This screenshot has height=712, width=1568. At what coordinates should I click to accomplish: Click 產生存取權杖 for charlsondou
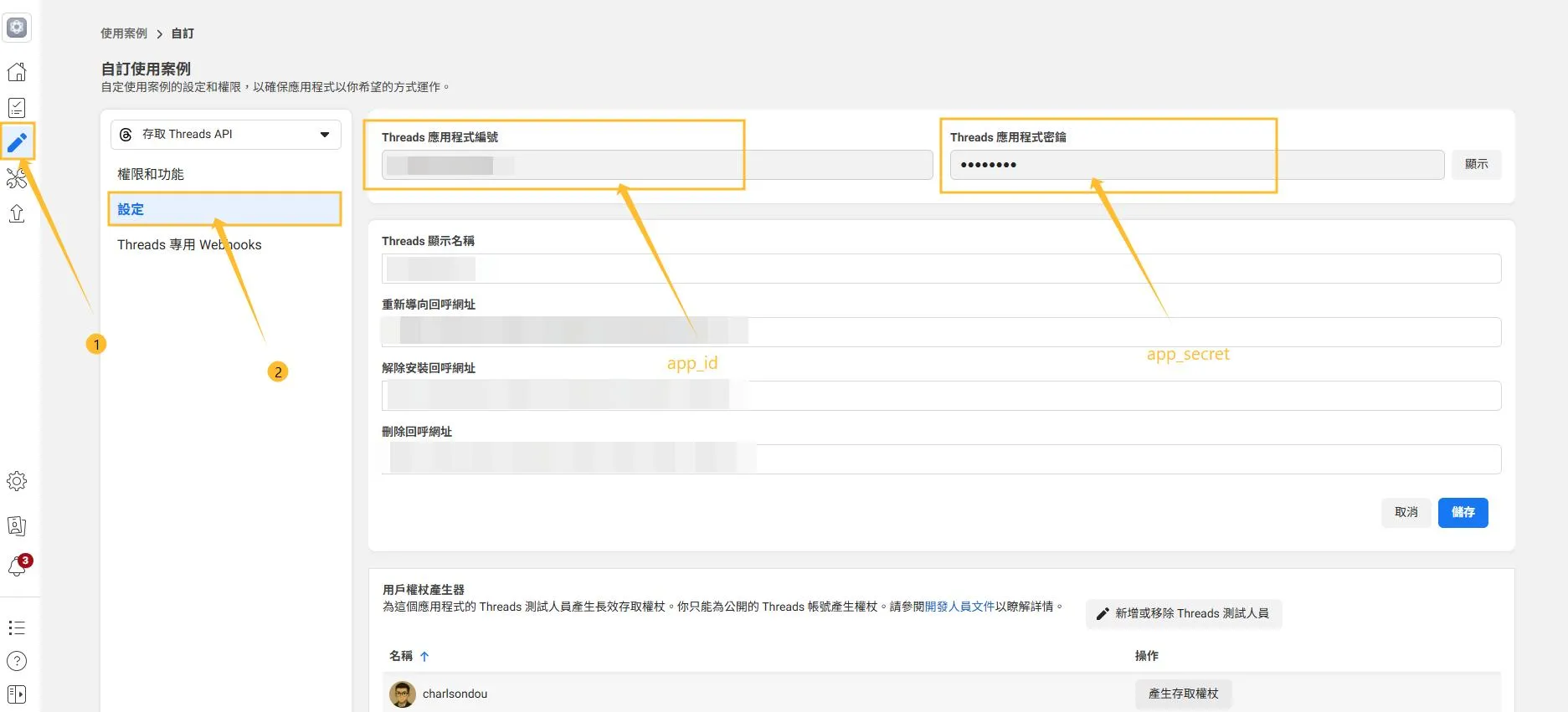[x=1183, y=694]
